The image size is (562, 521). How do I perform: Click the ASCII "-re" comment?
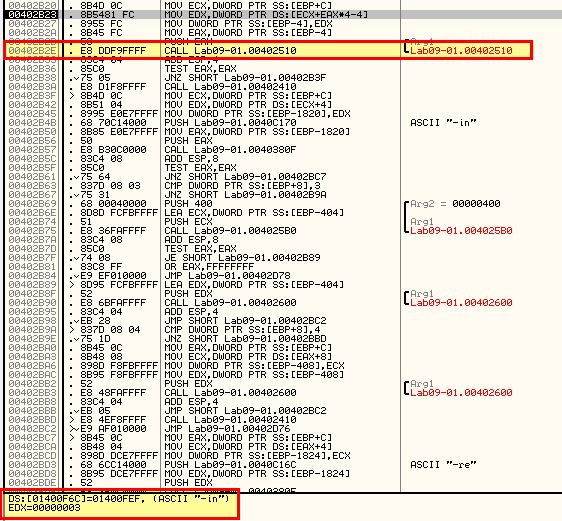[443, 465]
